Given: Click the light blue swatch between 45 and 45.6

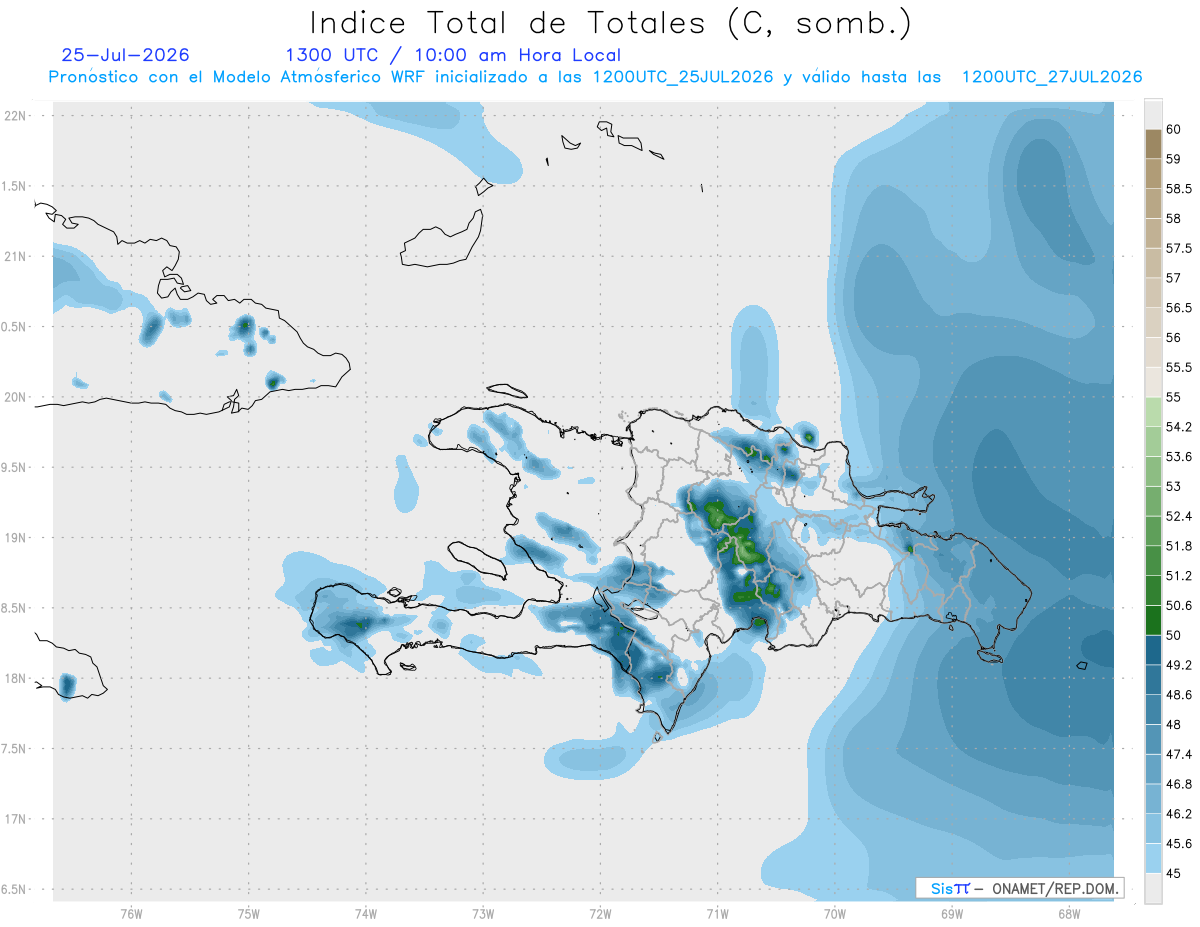Looking at the screenshot, I should (1153, 858).
